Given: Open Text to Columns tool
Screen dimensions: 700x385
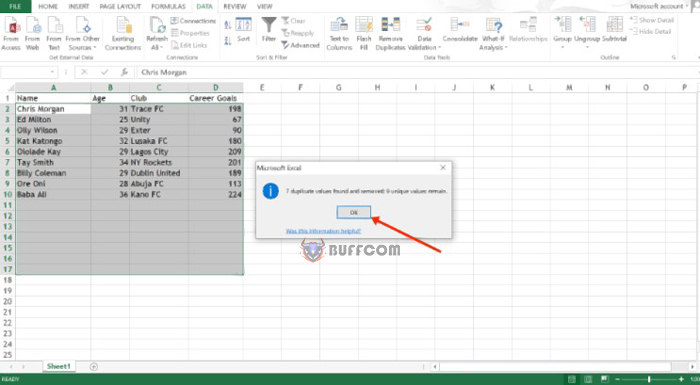Looking at the screenshot, I should pyautogui.click(x=339, y=25).
